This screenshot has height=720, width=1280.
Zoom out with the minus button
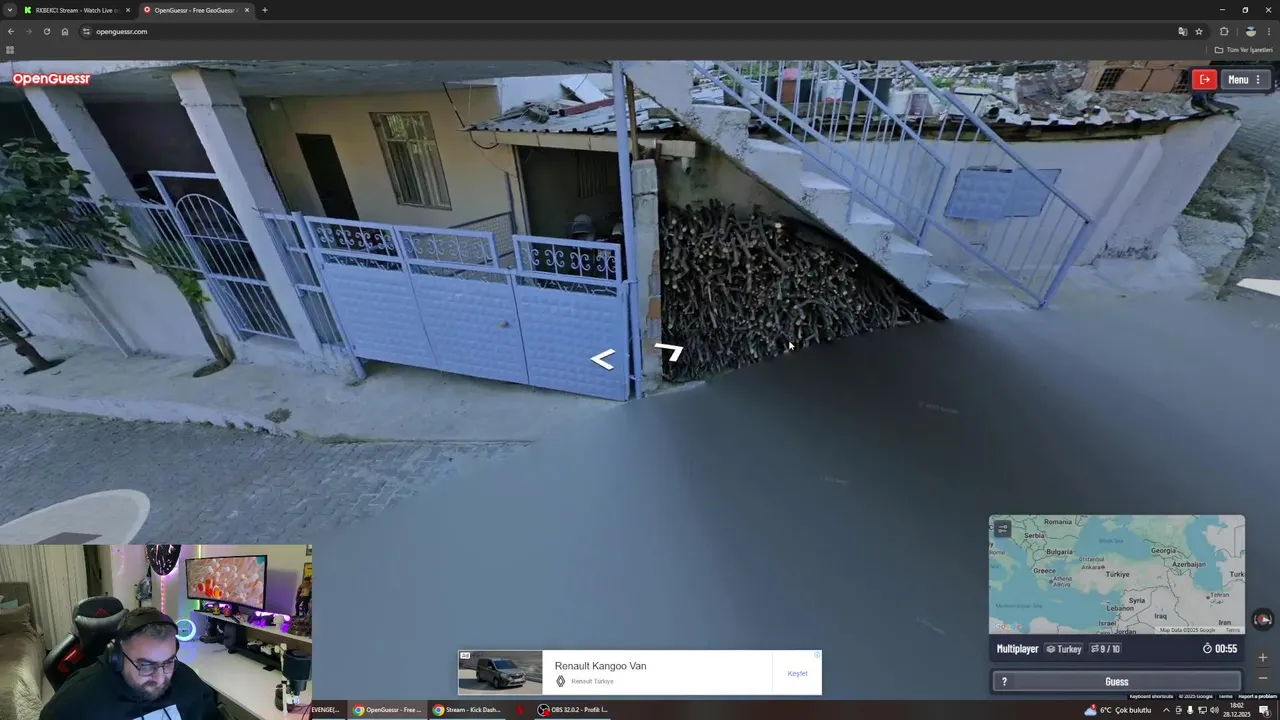pos(1263,677)
